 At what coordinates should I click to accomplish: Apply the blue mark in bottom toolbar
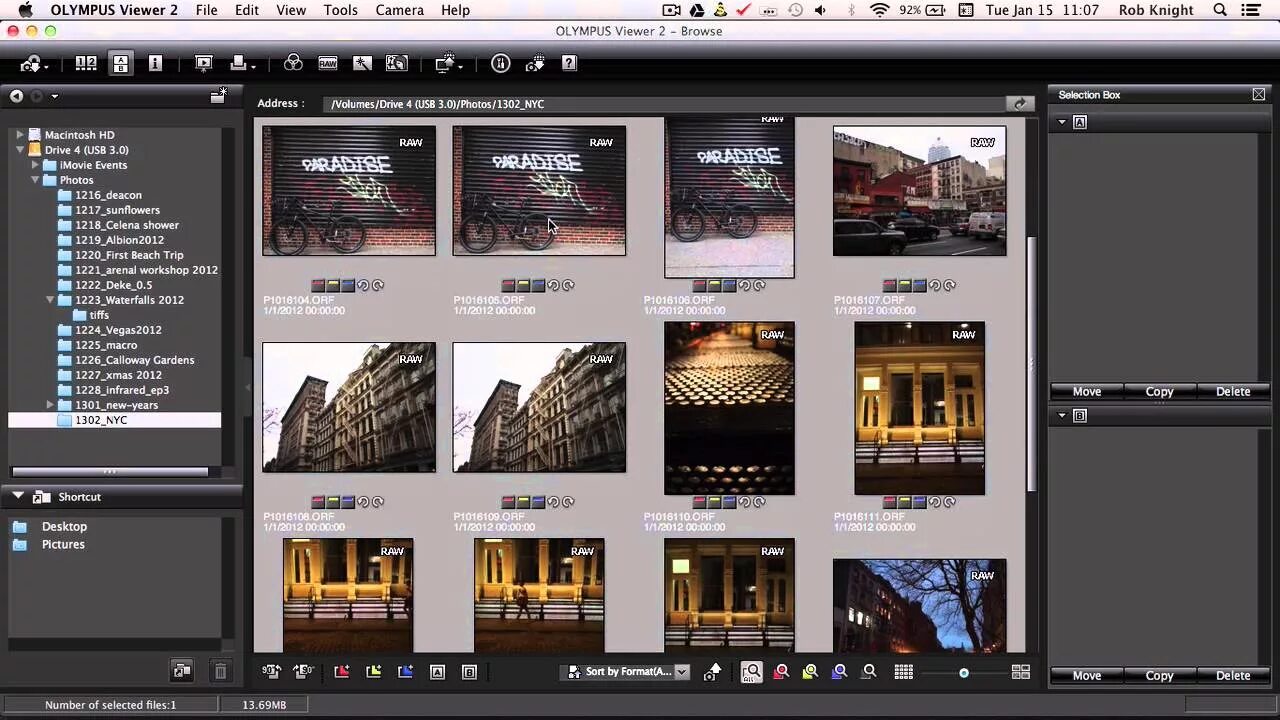(x=405, y=672)
